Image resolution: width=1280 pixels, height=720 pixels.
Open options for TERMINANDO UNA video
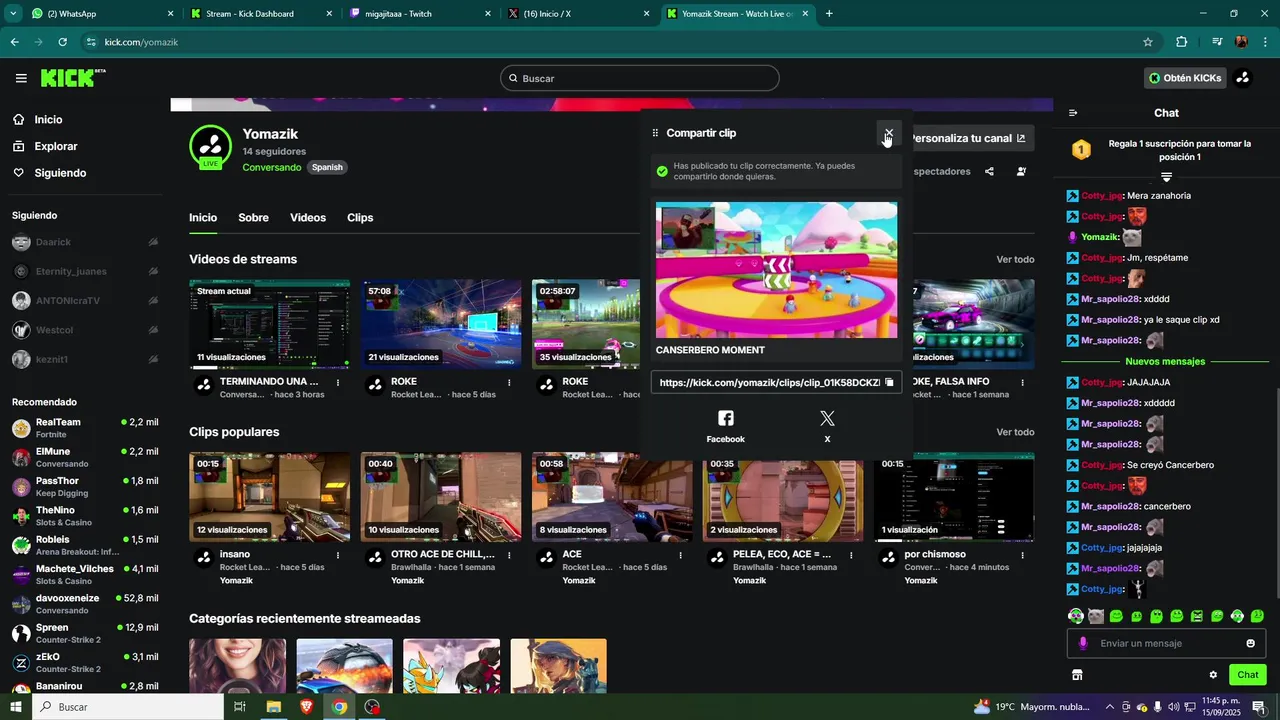[x=338, y=382]
